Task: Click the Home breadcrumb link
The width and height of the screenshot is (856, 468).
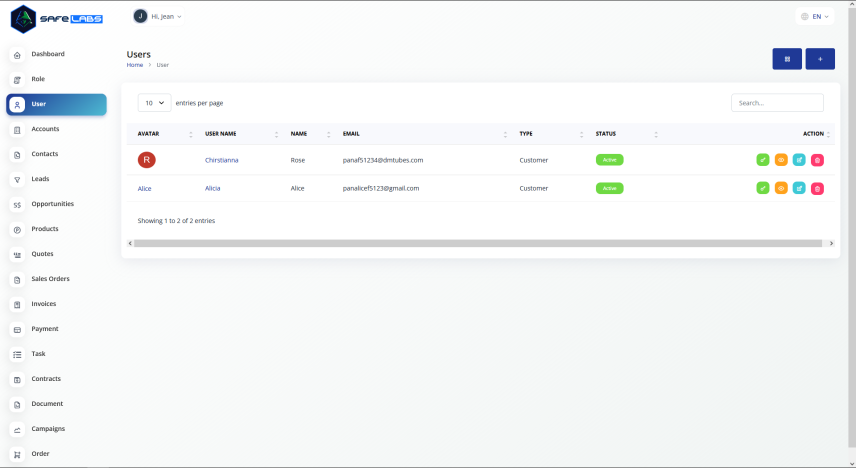Action: 135,65
